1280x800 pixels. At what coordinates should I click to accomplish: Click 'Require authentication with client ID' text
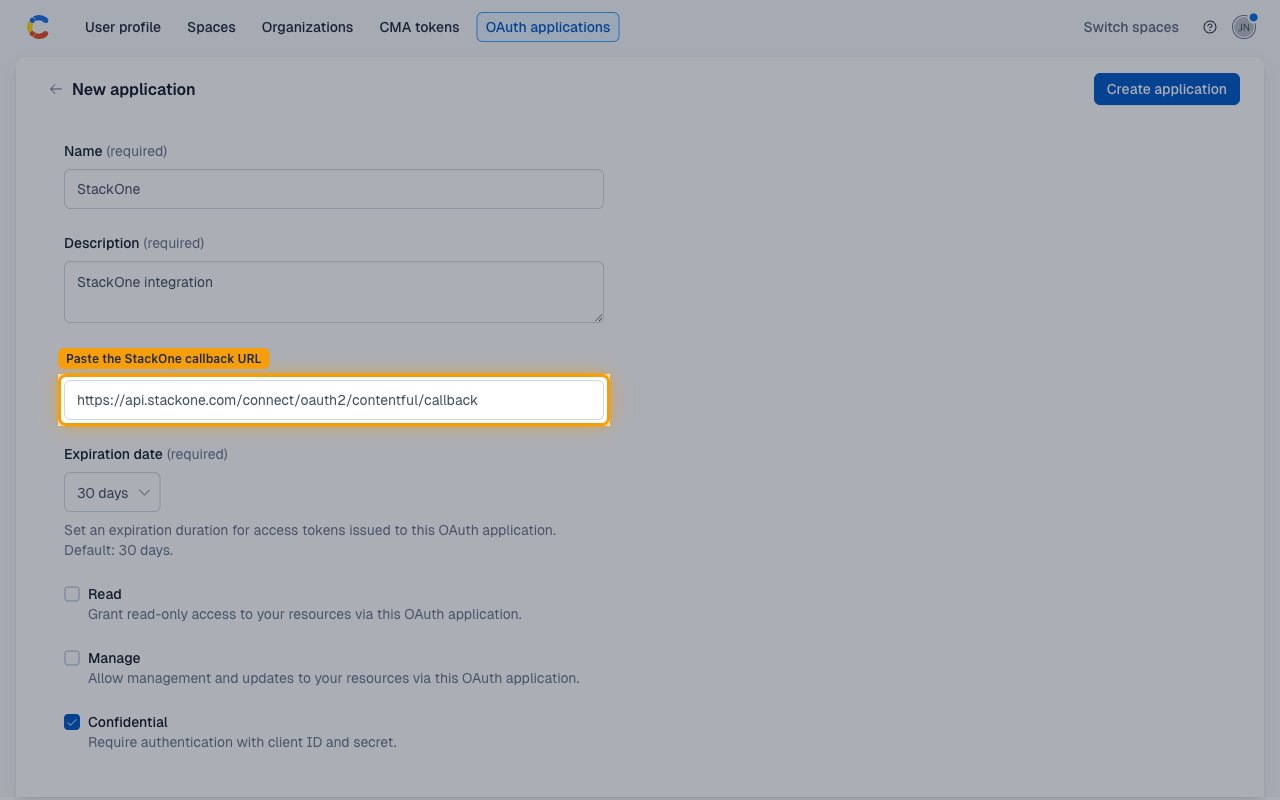coord(242,742)
